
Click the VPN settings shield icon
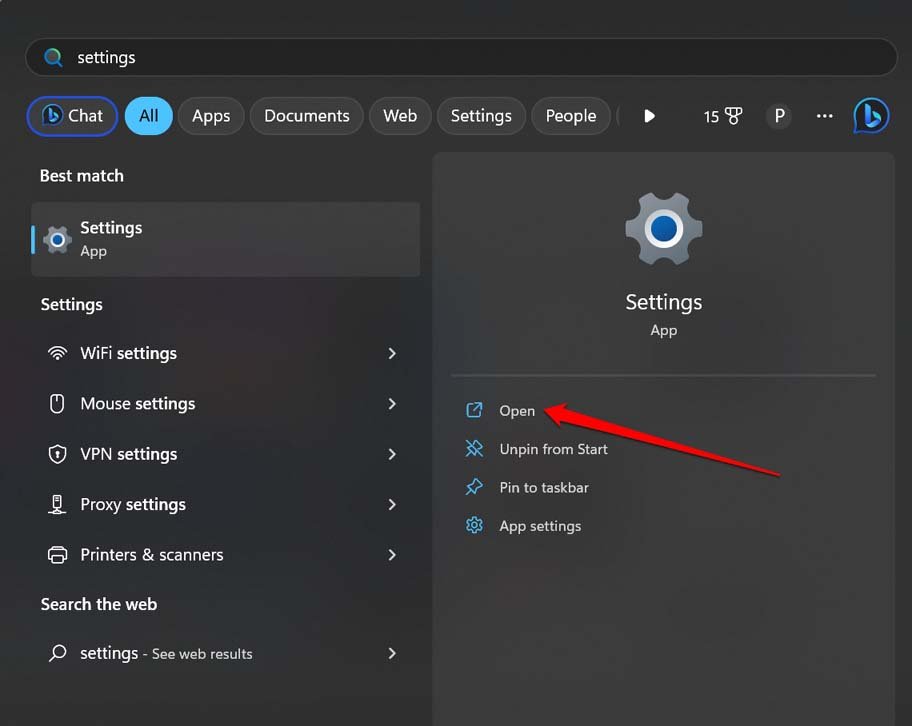point(57,454)
